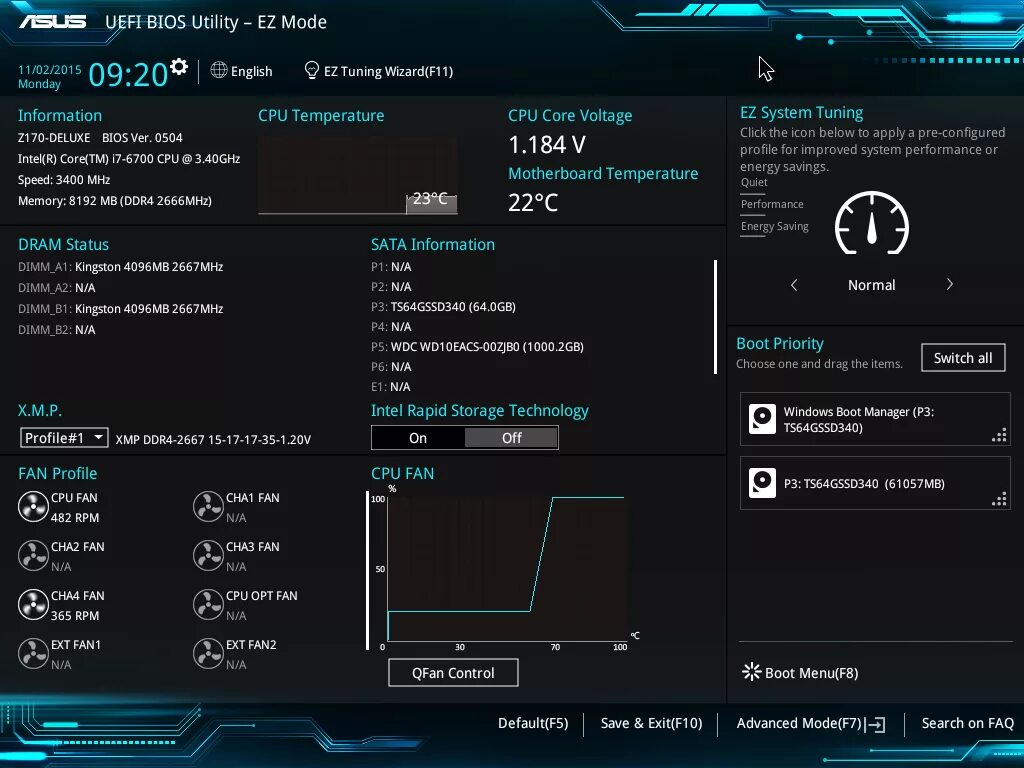Click DIMM_A1 Kingston 4096MB 2667MHz row
This screenshot has height=768, width=1024.
pyautogui.click(x=120, y=266)
